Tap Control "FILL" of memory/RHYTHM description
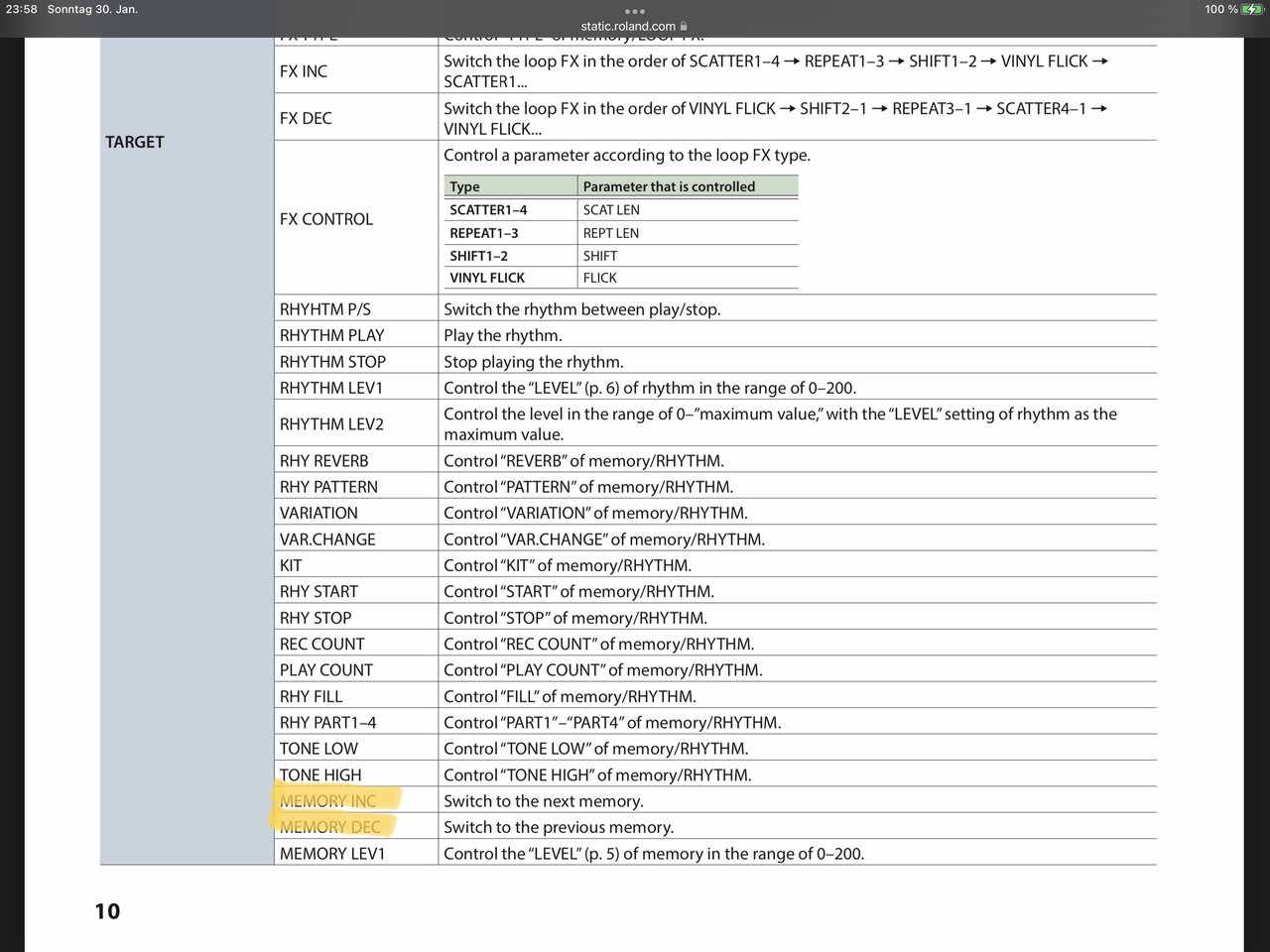 [x=570, y=696]
